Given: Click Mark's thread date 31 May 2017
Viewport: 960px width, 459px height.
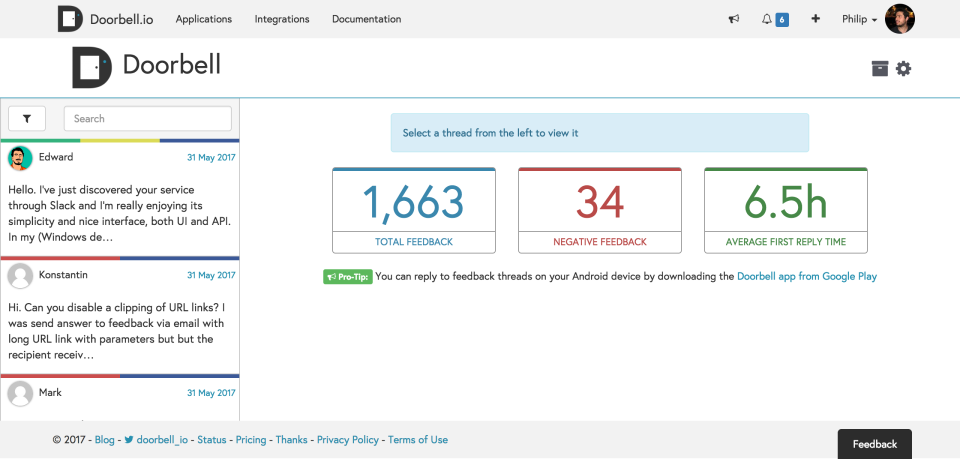Looking at the screenshot, I should 211,393.
